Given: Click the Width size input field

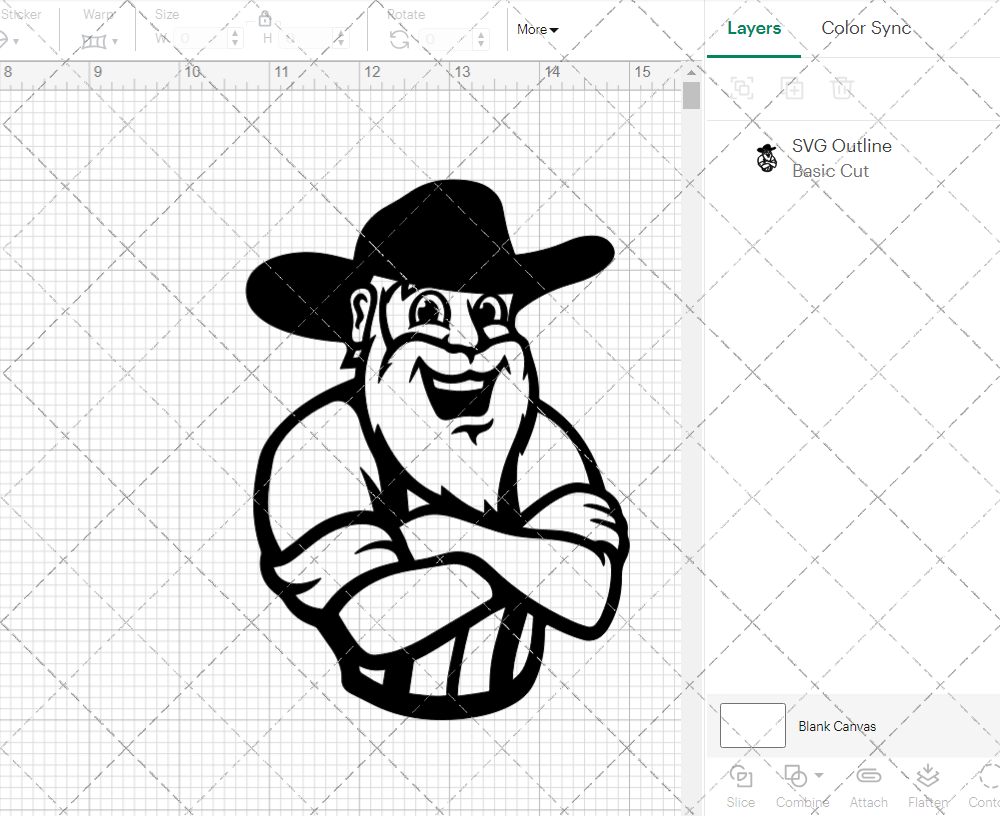Looking at the screenshot, I should point(202,39).
